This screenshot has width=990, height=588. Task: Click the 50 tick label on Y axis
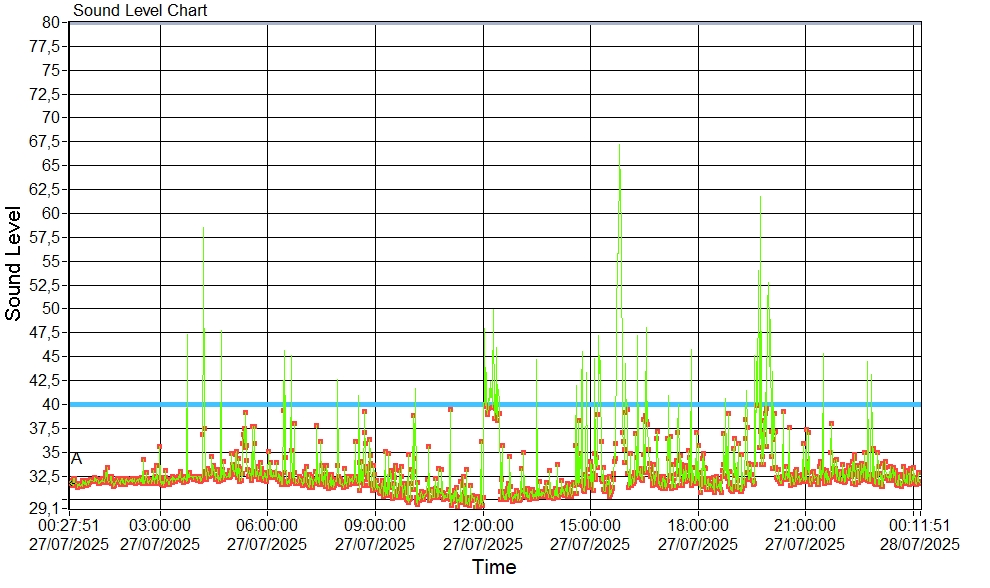[51, 308]
